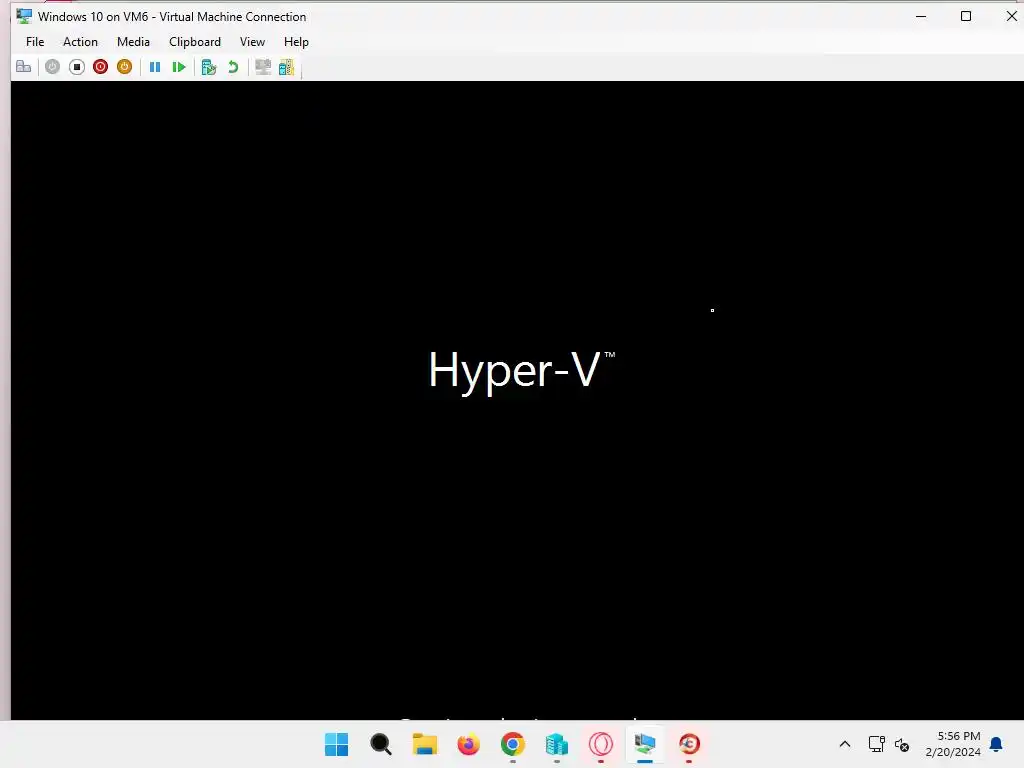Turn off the VM with the stop icon
Image resolution: width=1024 pixels, height=768 pixels.
pos(76,67)
